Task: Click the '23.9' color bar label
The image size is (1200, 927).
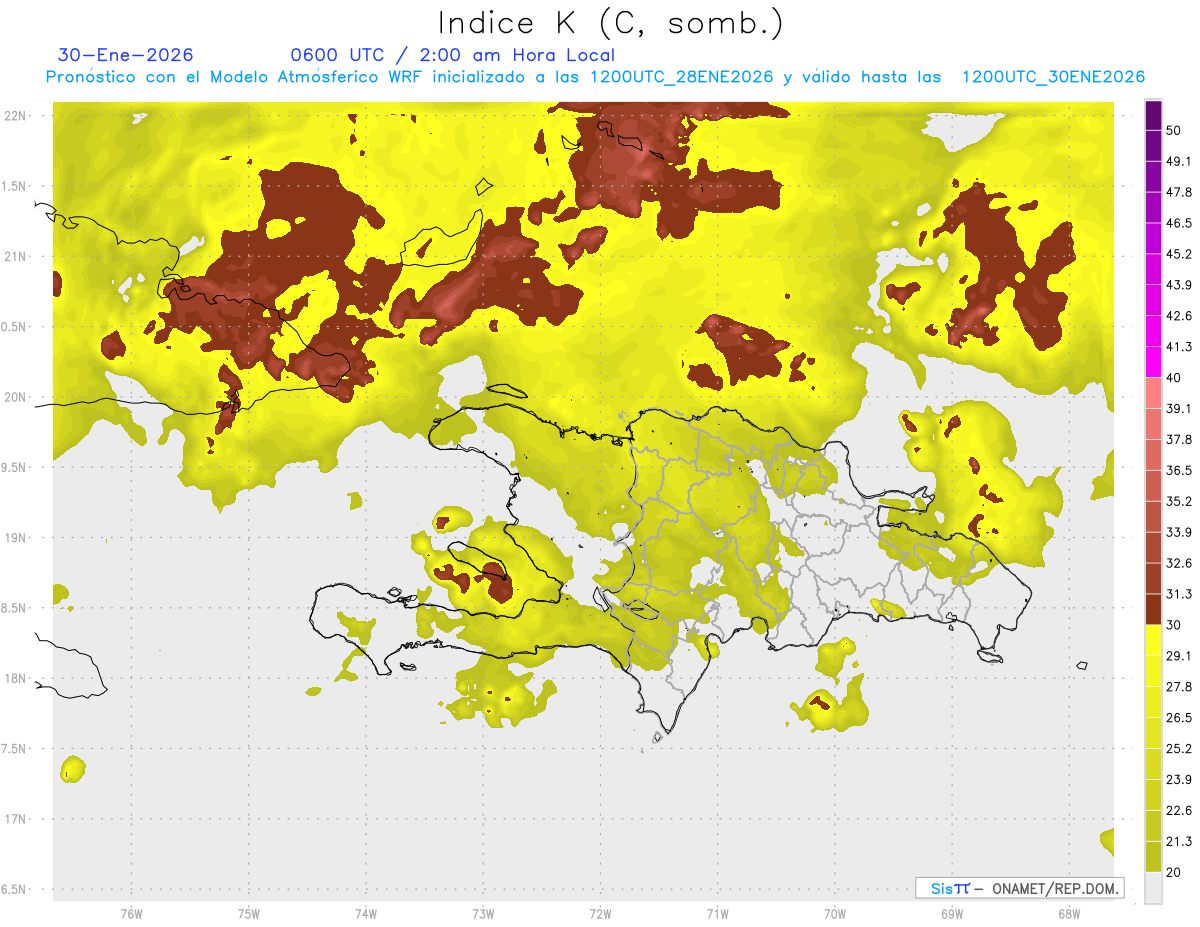Action: point(1179,780)
